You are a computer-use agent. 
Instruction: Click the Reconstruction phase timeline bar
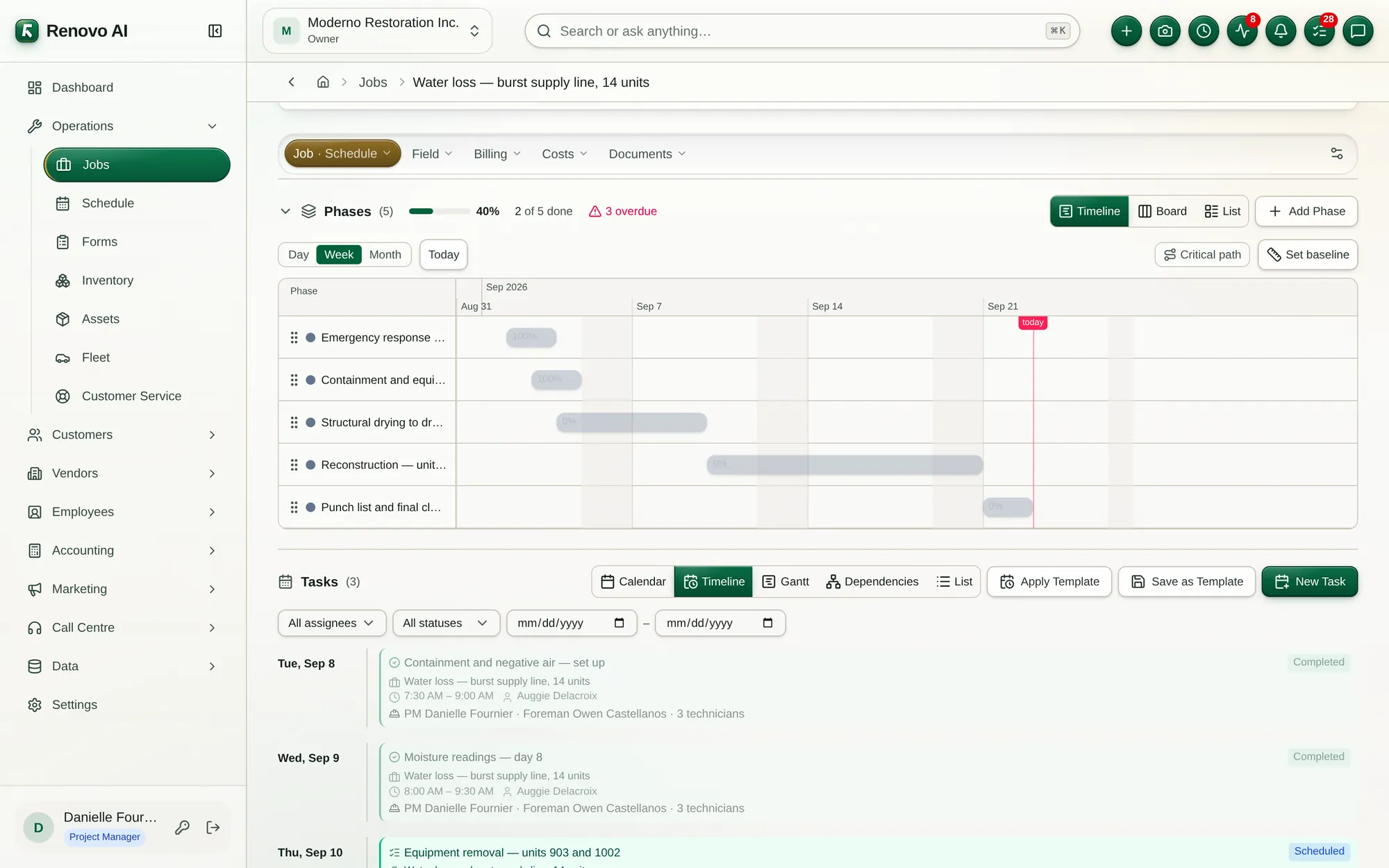(845, 465)
